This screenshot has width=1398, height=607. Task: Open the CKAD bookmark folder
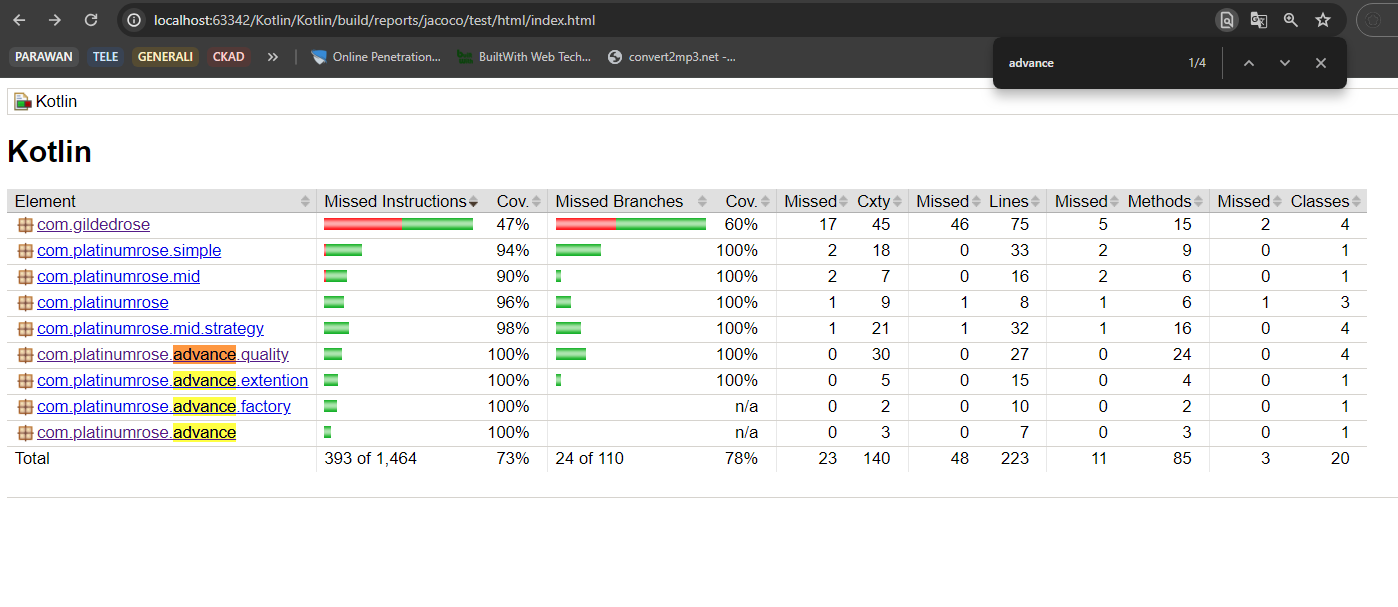[229, 57]
